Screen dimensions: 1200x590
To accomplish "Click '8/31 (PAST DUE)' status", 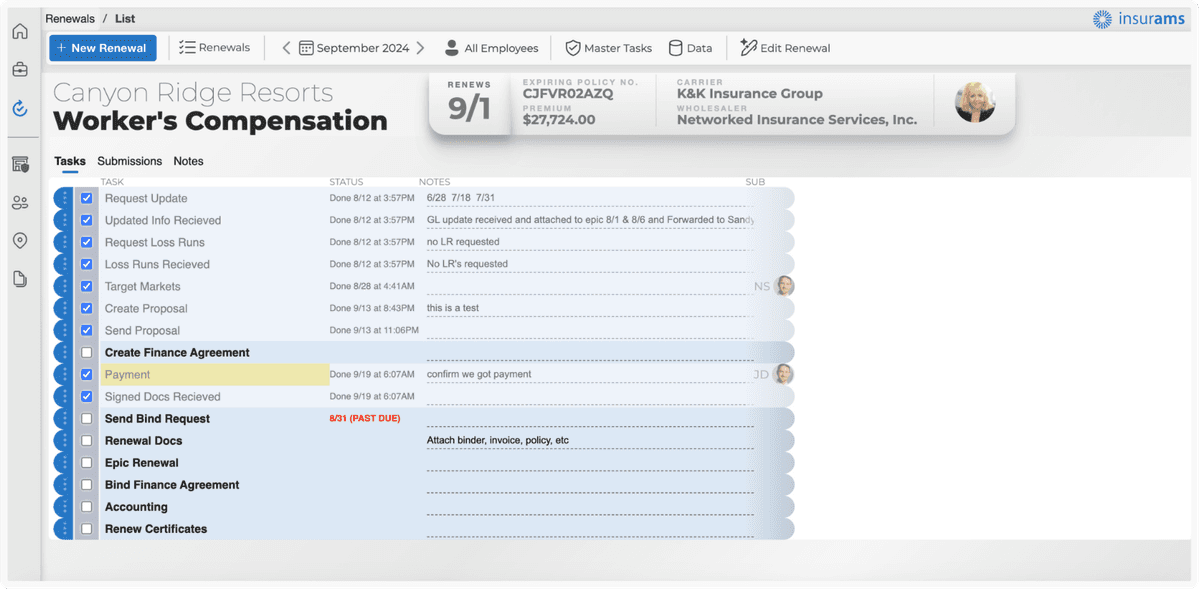I will click(366, 418).
